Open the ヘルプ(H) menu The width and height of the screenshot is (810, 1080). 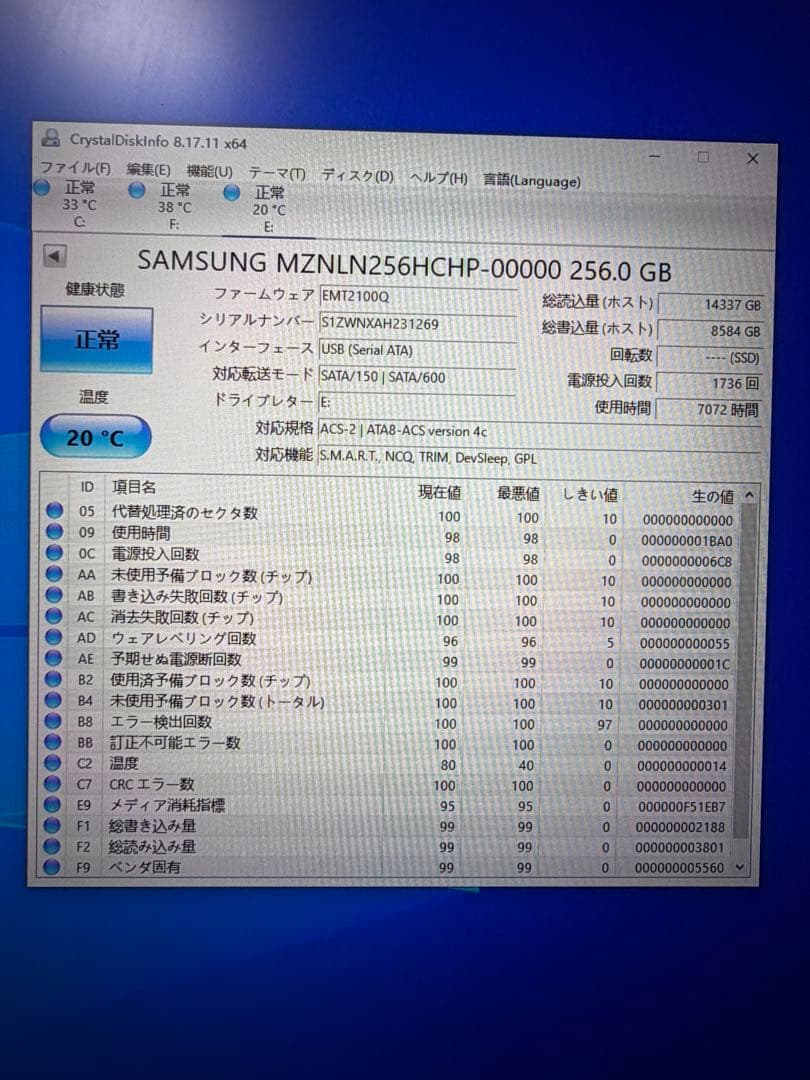tap(439, 178)
